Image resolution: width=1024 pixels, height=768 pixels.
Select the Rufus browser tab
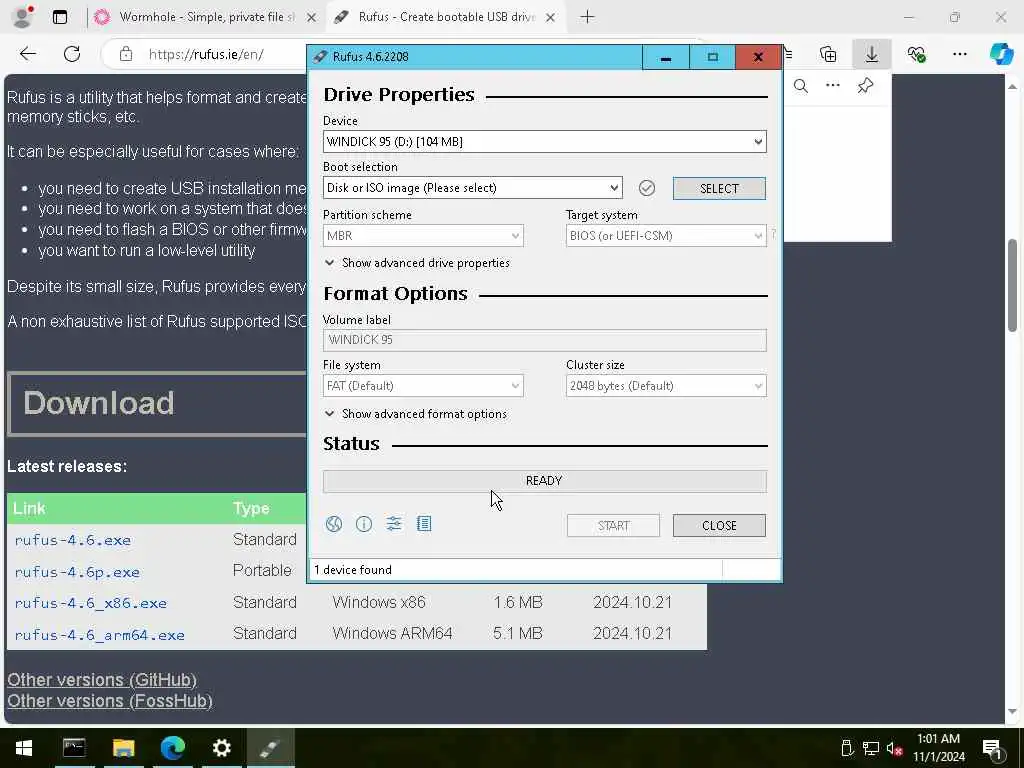(x=444, y=17)
